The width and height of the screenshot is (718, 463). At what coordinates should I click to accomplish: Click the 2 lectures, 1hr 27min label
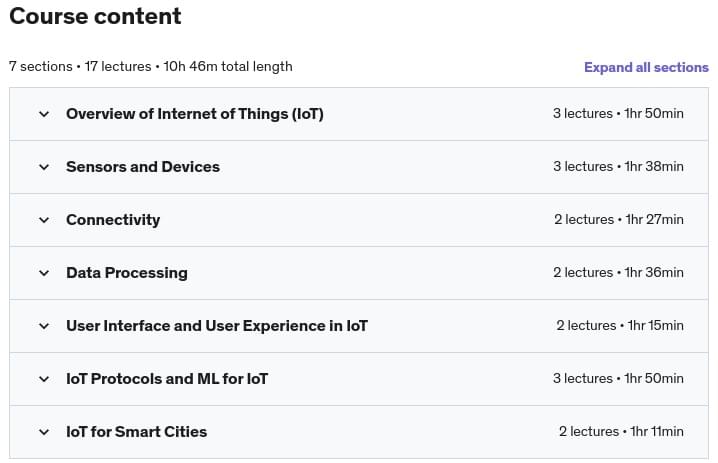(x=618, y=220)
